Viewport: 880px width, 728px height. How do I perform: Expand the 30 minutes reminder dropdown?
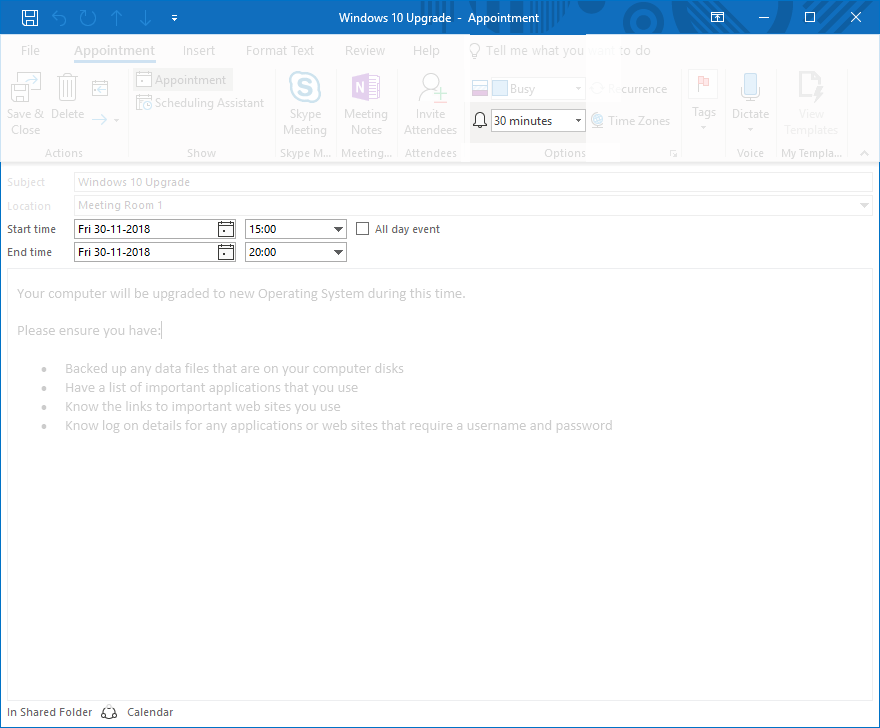point(578,121)
